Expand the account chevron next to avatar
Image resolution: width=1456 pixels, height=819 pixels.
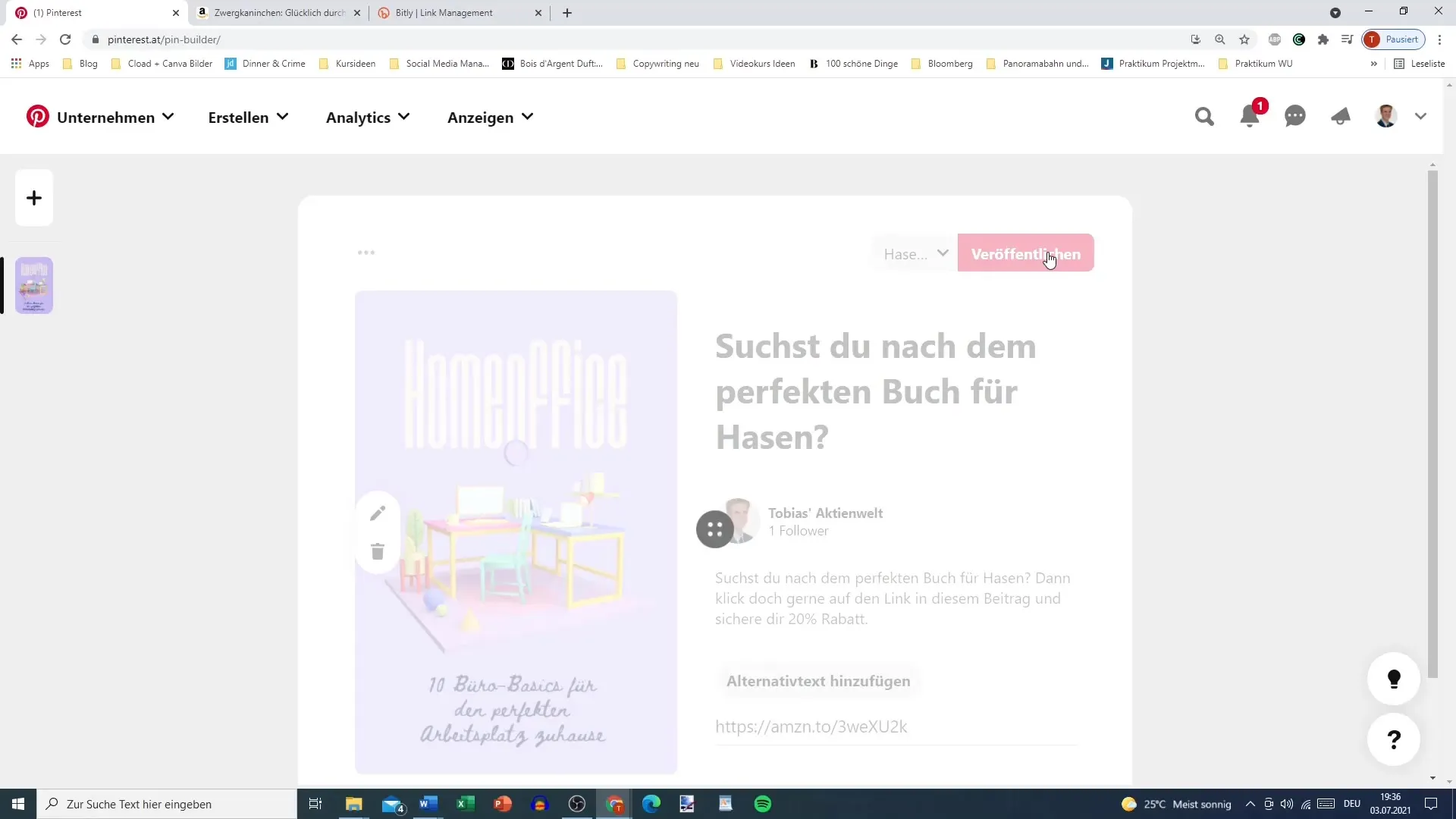pos(1420,117)
